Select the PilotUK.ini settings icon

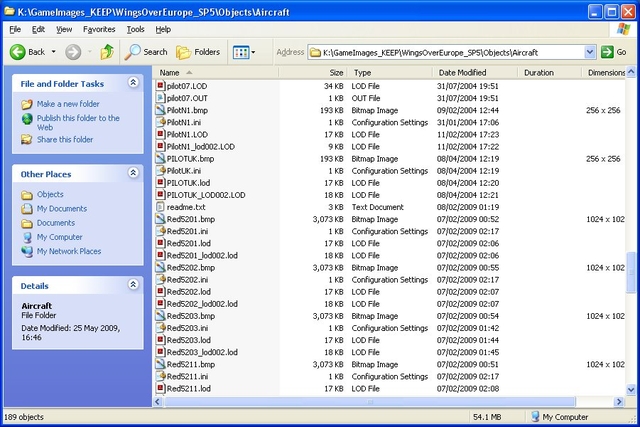coord(160,171)
